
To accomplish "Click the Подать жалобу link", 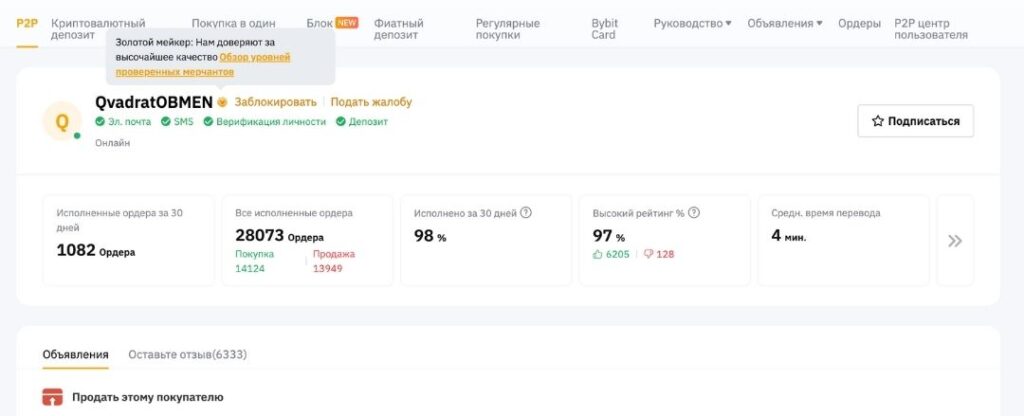I will point(371,102).
